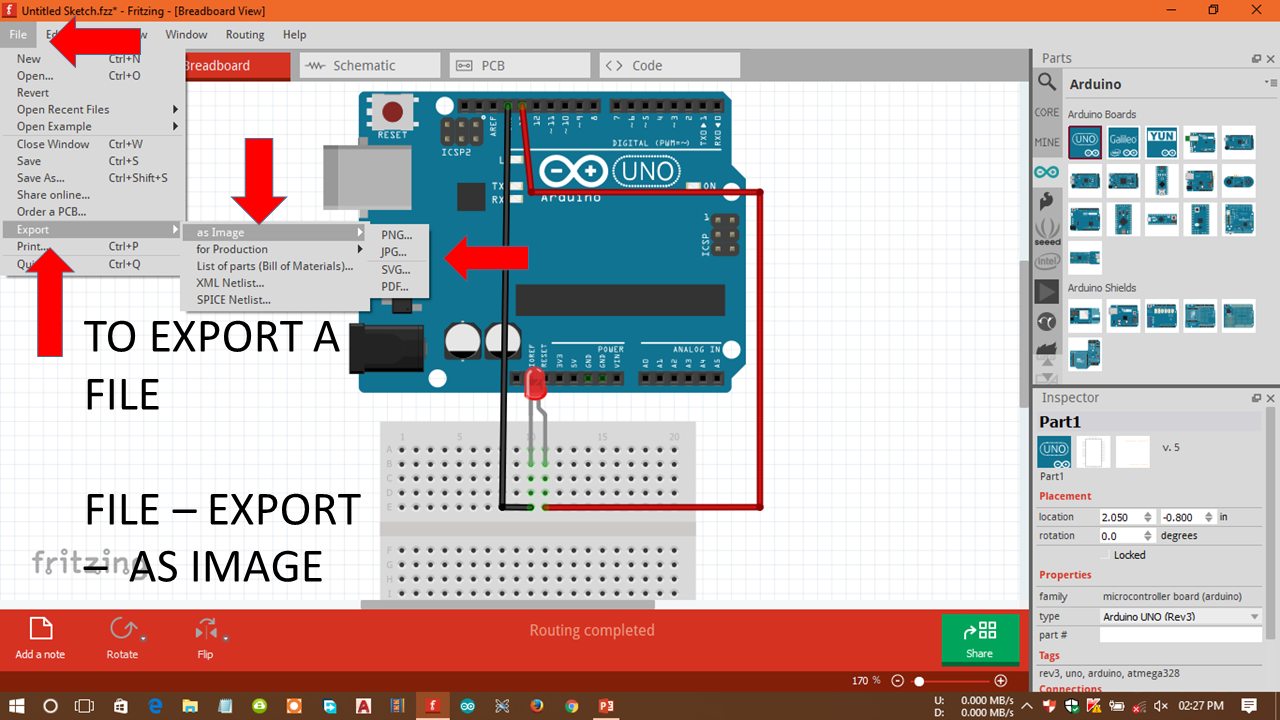Open Chrome from the taskbar
Image resolution: width=1280 pixels, height=720 pixels.
click(x=571, y=705)
